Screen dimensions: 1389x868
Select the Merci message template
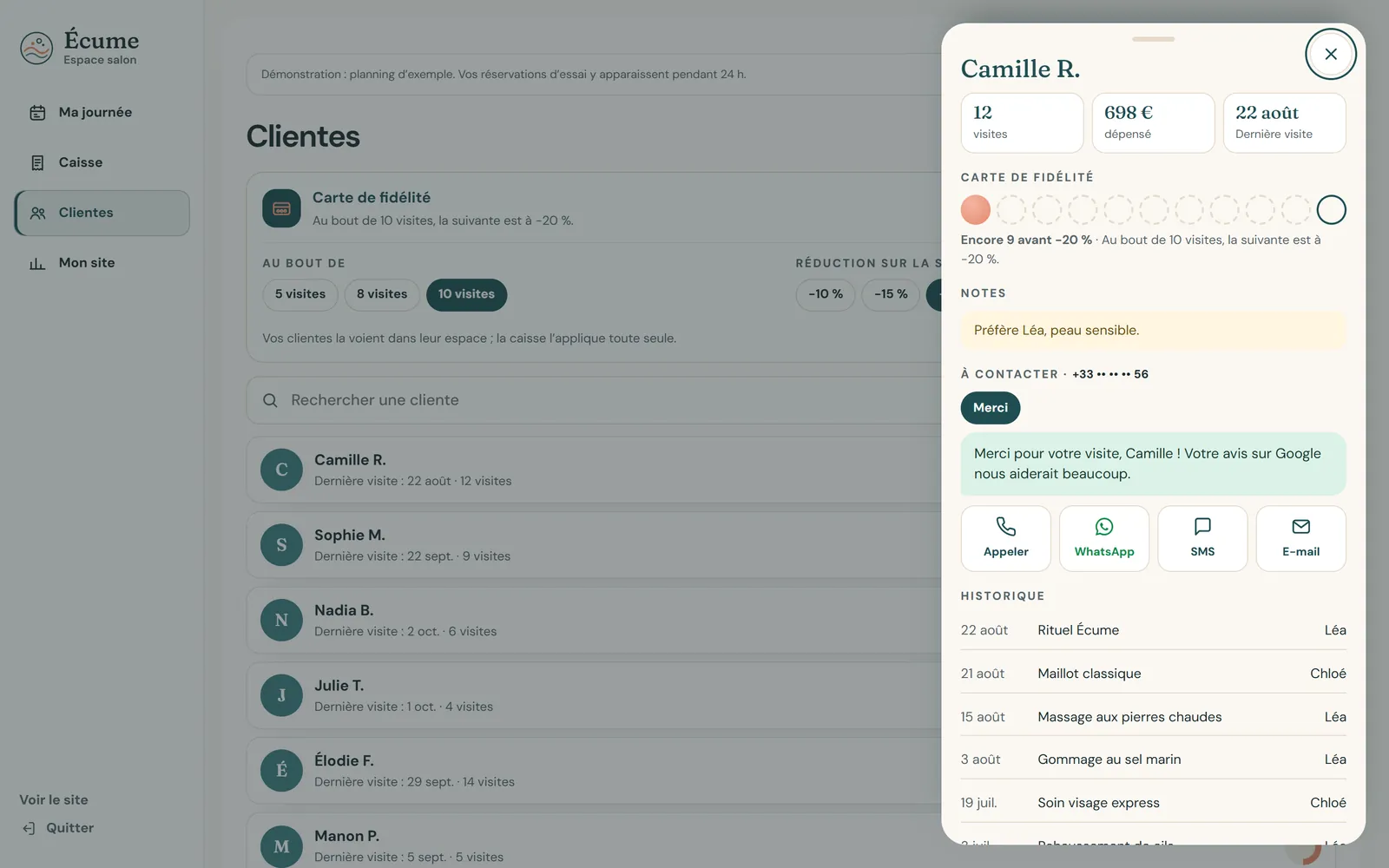pos(991,408)
